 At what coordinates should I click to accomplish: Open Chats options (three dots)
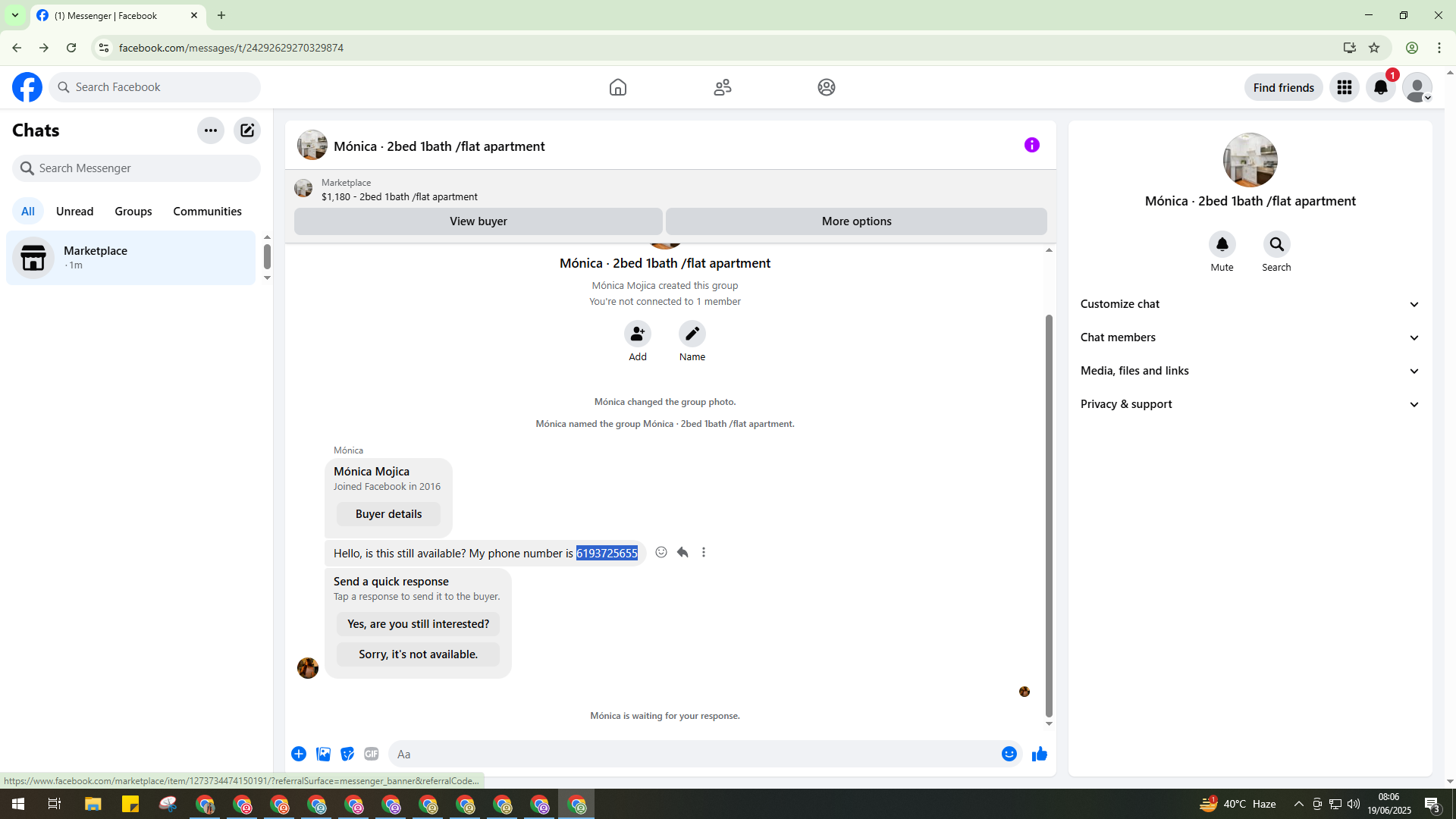(211, 130)
